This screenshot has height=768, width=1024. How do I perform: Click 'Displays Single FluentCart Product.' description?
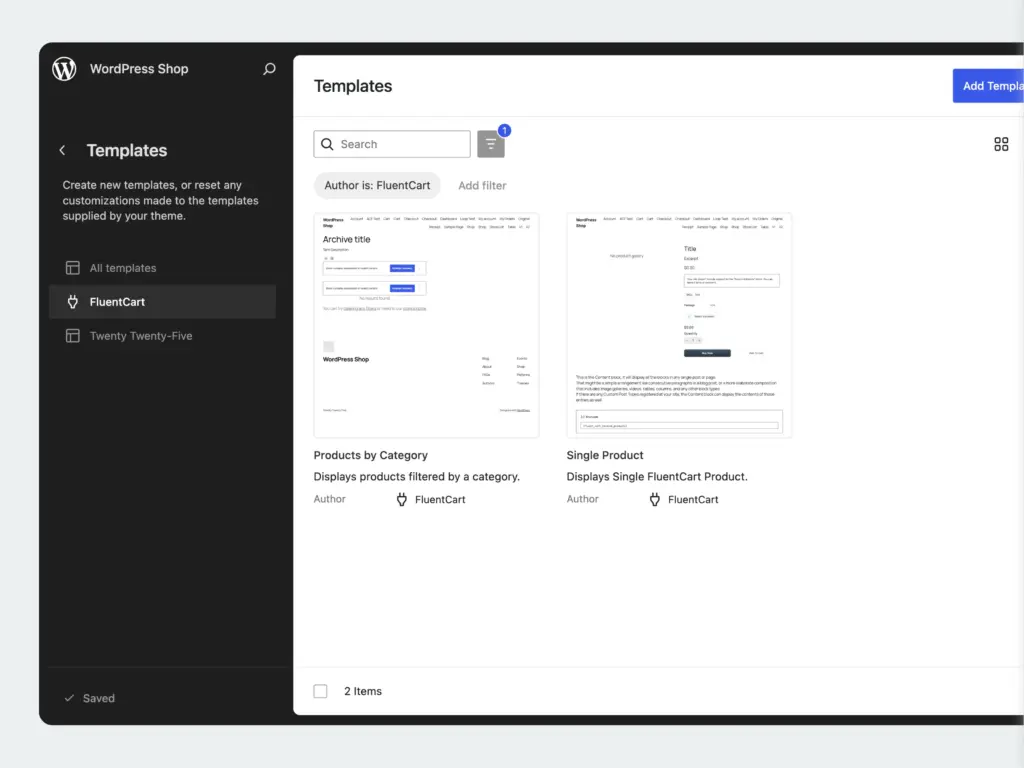click(x=657, y=477)
